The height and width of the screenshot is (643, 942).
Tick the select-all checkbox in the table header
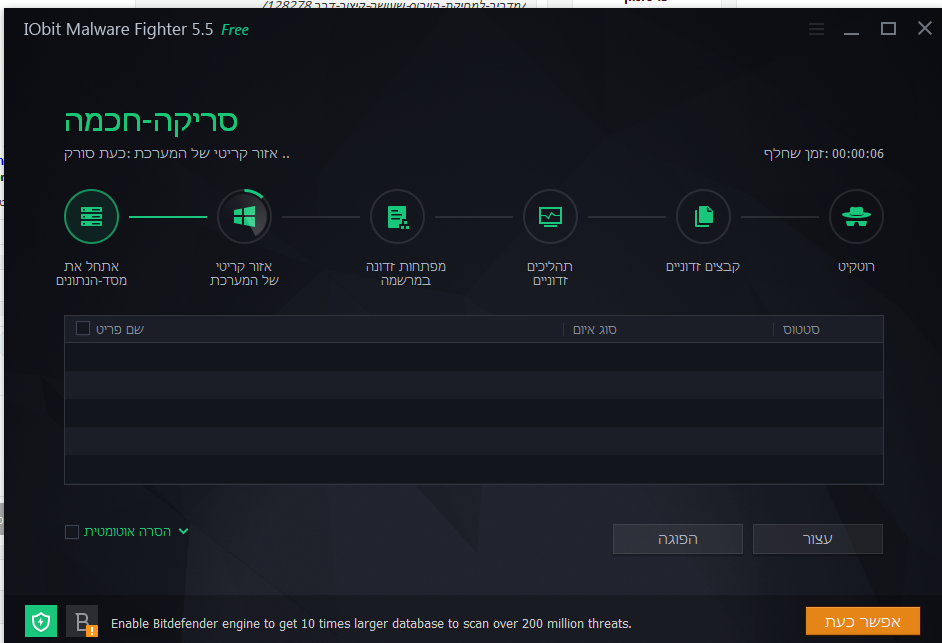pos(83,328)
